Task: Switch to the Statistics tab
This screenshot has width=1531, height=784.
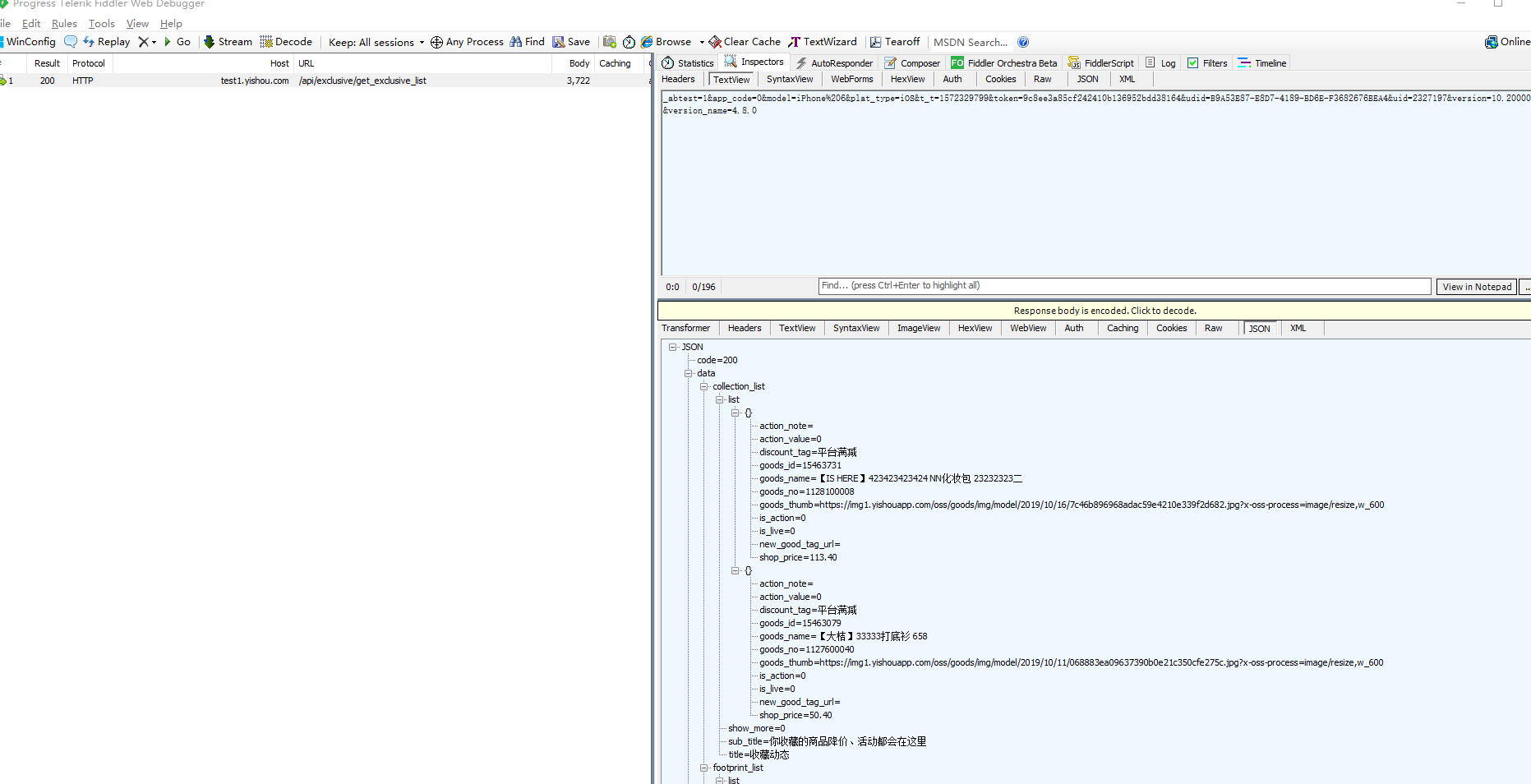Action: pos(688,63)
